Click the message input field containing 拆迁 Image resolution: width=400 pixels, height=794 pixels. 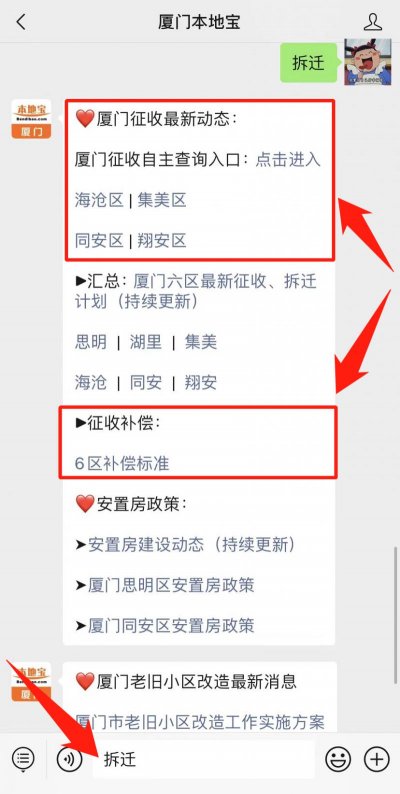point(203,759)
